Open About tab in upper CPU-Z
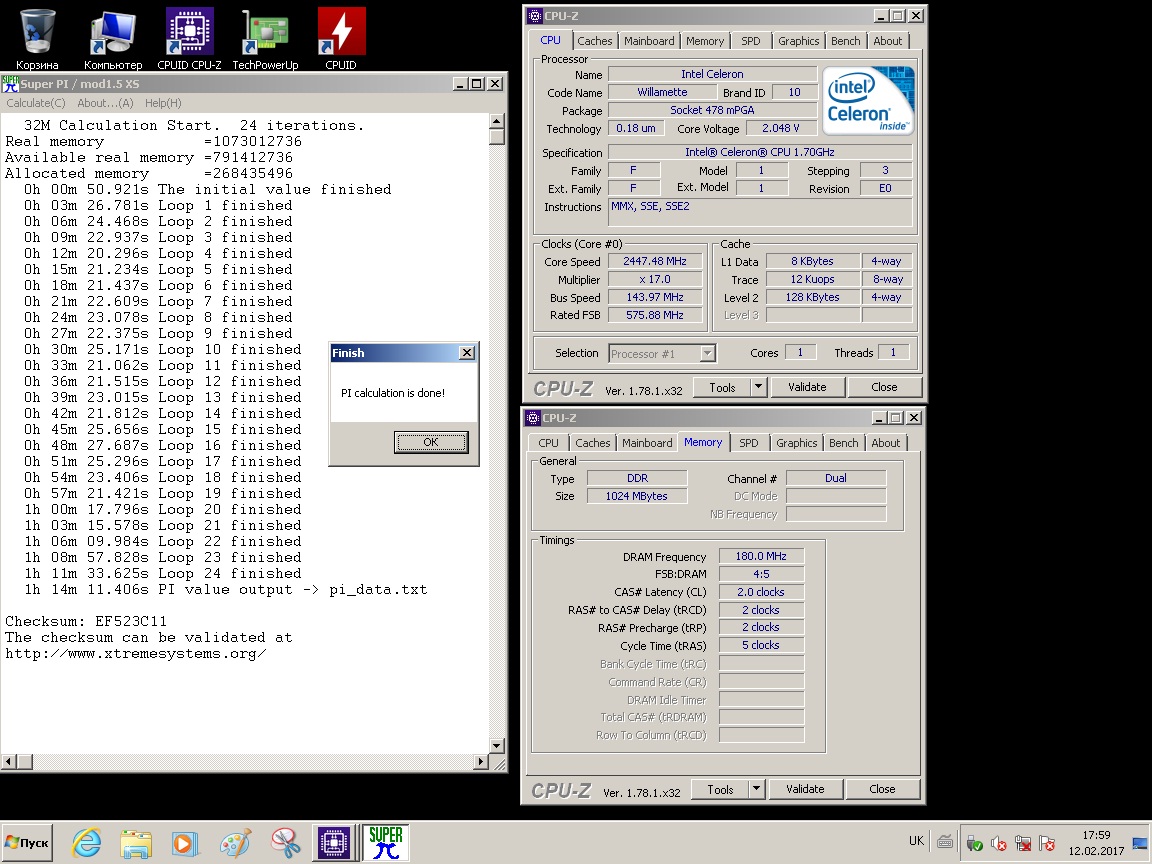The height and width of the screenshot is (864, 1152). [x=887, y=41]
